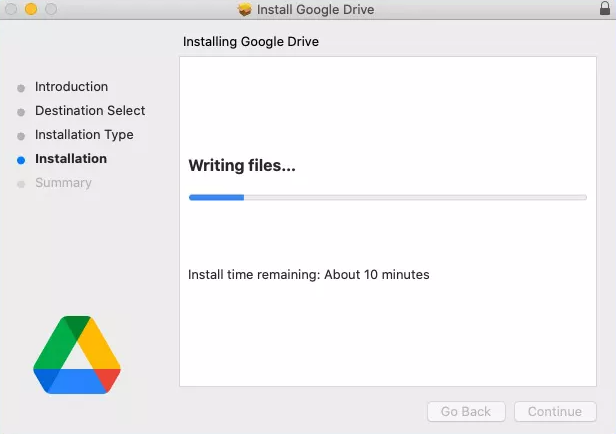Click the Destination Select step bullet

tap(21, 112)
